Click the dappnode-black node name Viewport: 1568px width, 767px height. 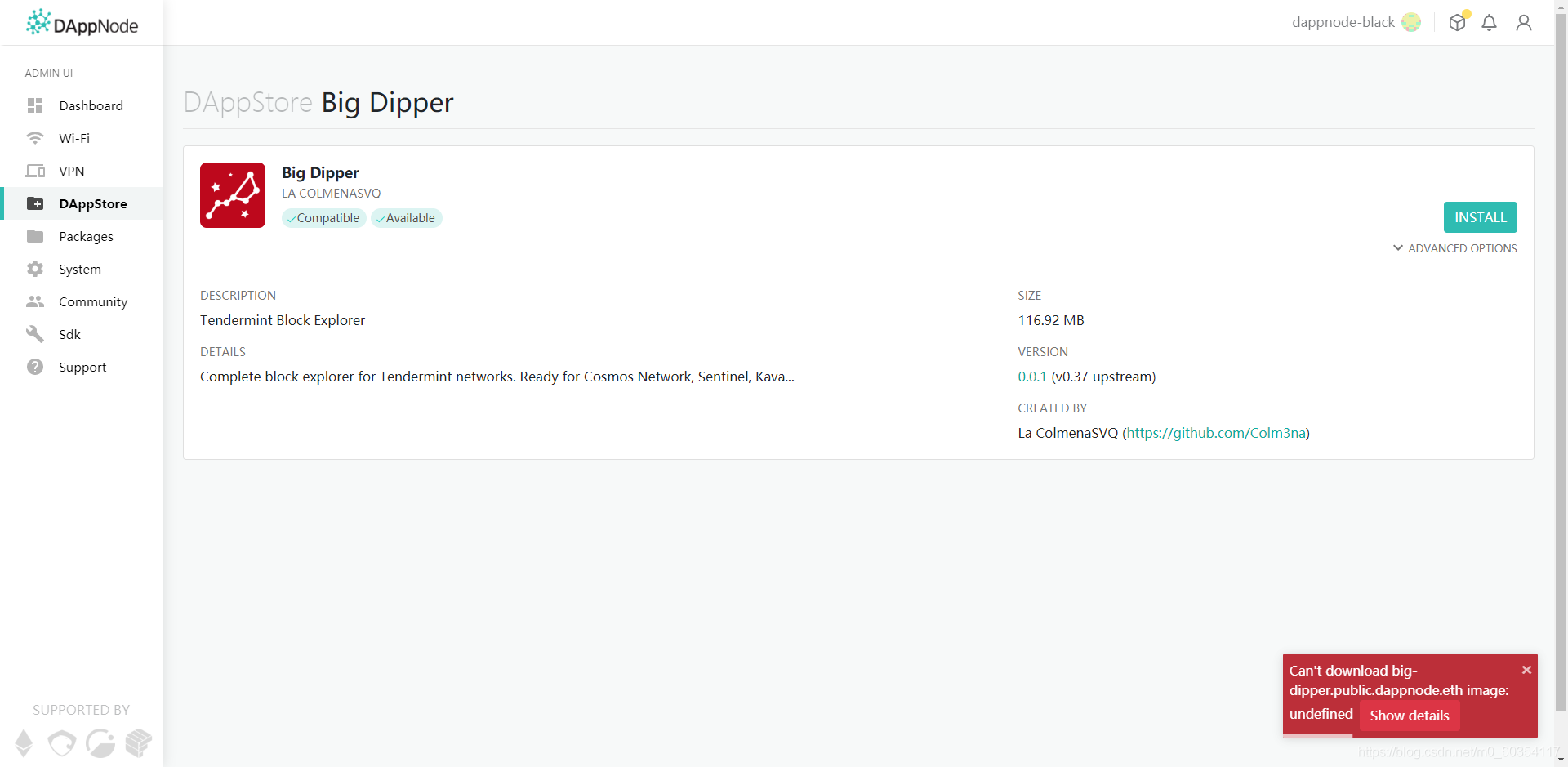pyautogui.click(x=1343, y=22)
